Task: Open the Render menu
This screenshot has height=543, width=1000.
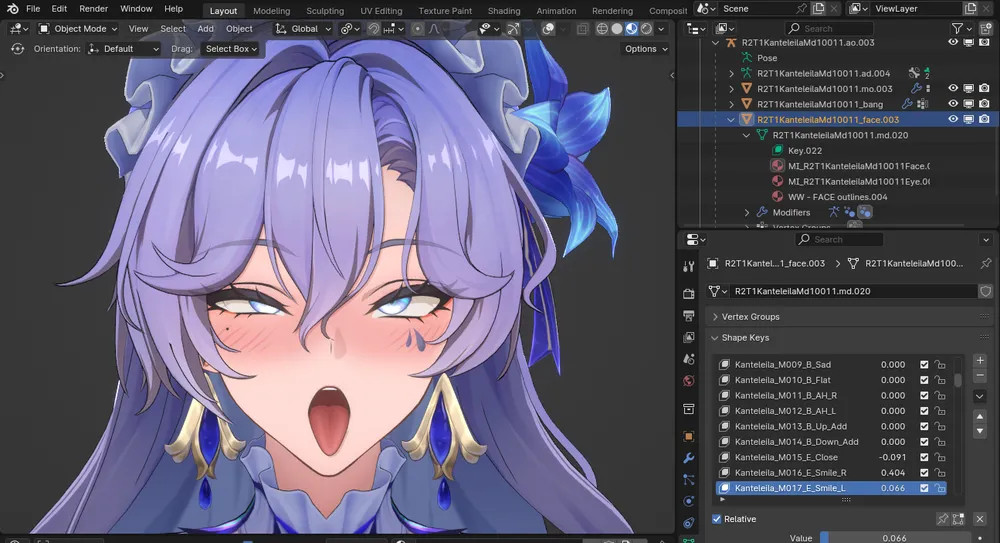Action: tap(94, 9)
